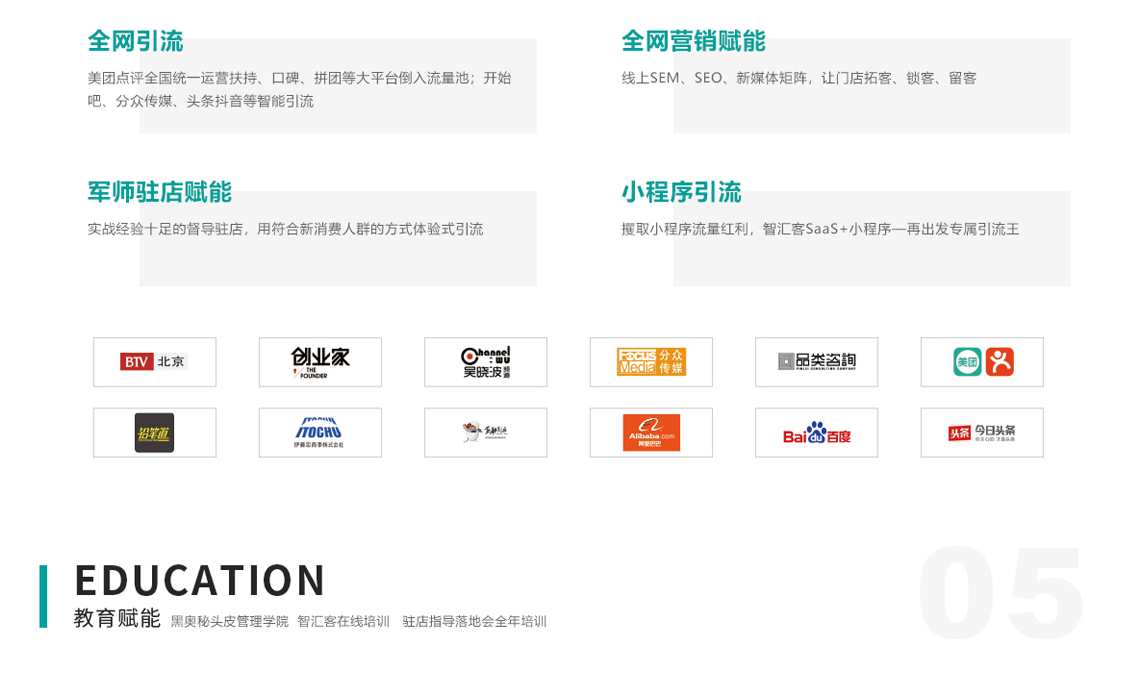The height and width of the screenshot is (677, 1140).
Task: Click the 教育赋能 subtitle text
Action: pyautogui.click(x=116, y=619)
